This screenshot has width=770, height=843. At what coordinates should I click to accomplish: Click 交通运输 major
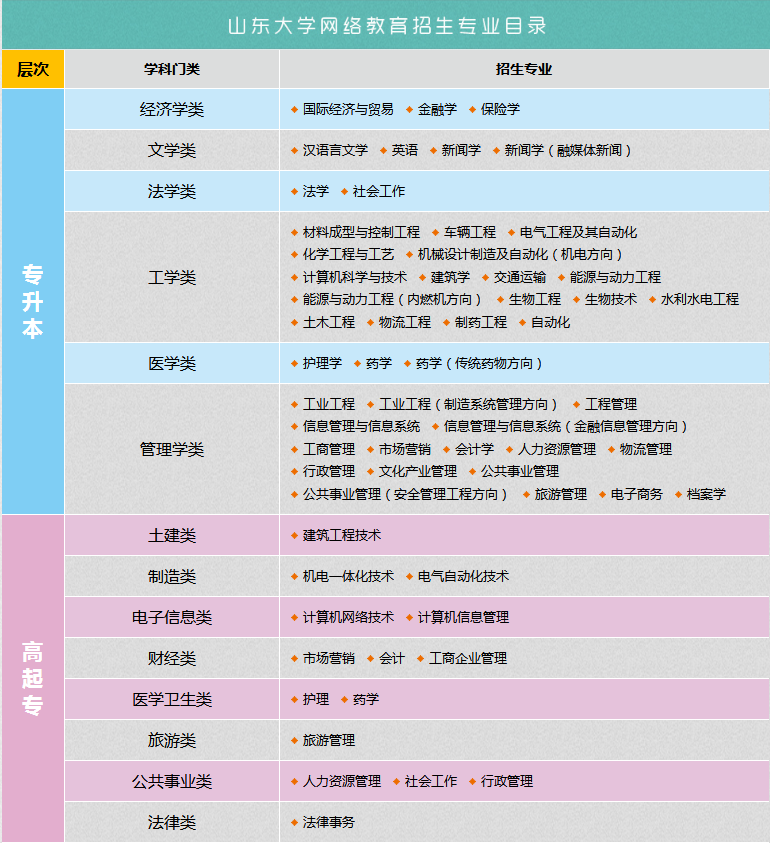tap(519, 277)
